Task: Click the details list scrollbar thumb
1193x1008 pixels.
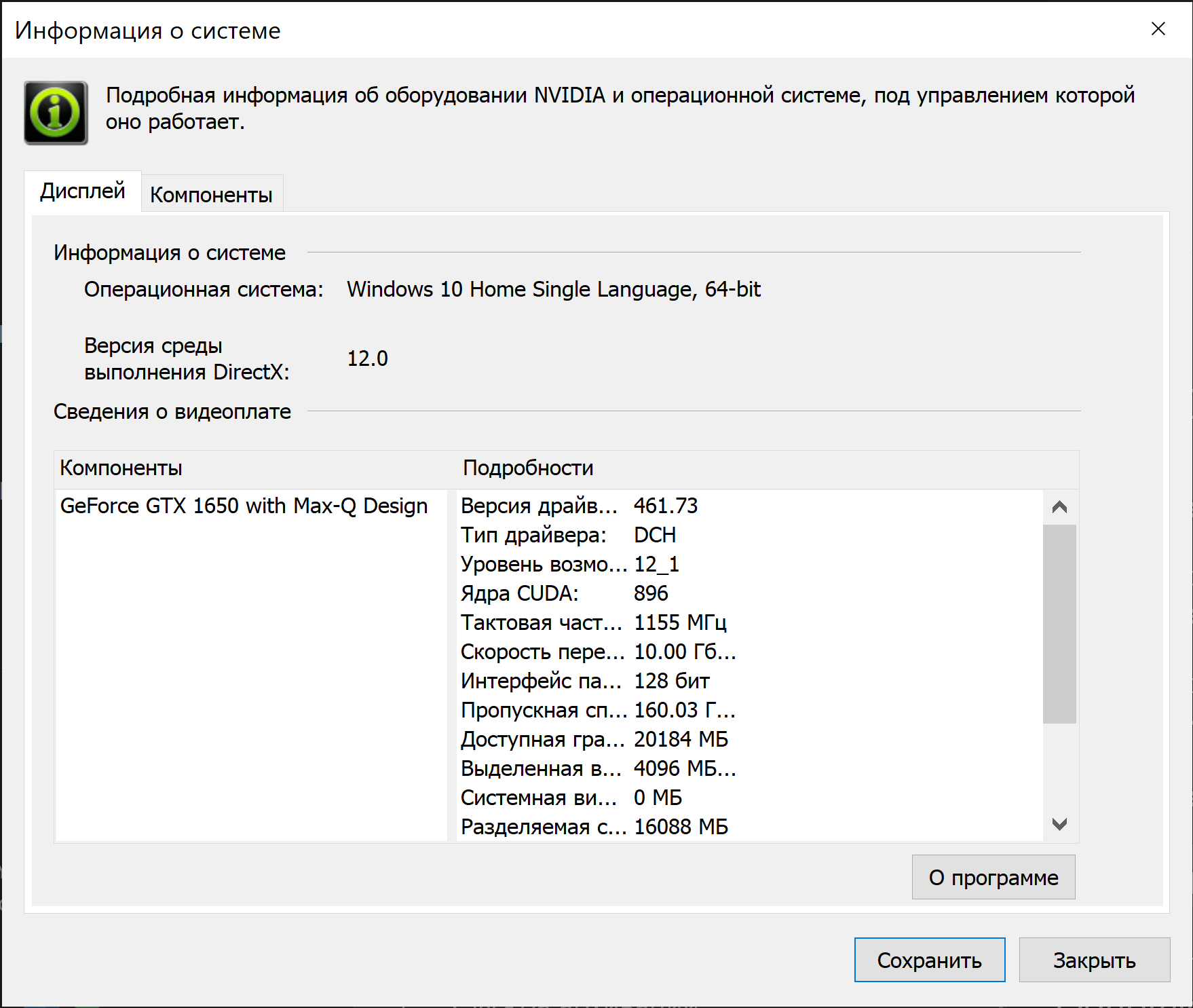Action: pyautogui.click(x=1059, y=624)
